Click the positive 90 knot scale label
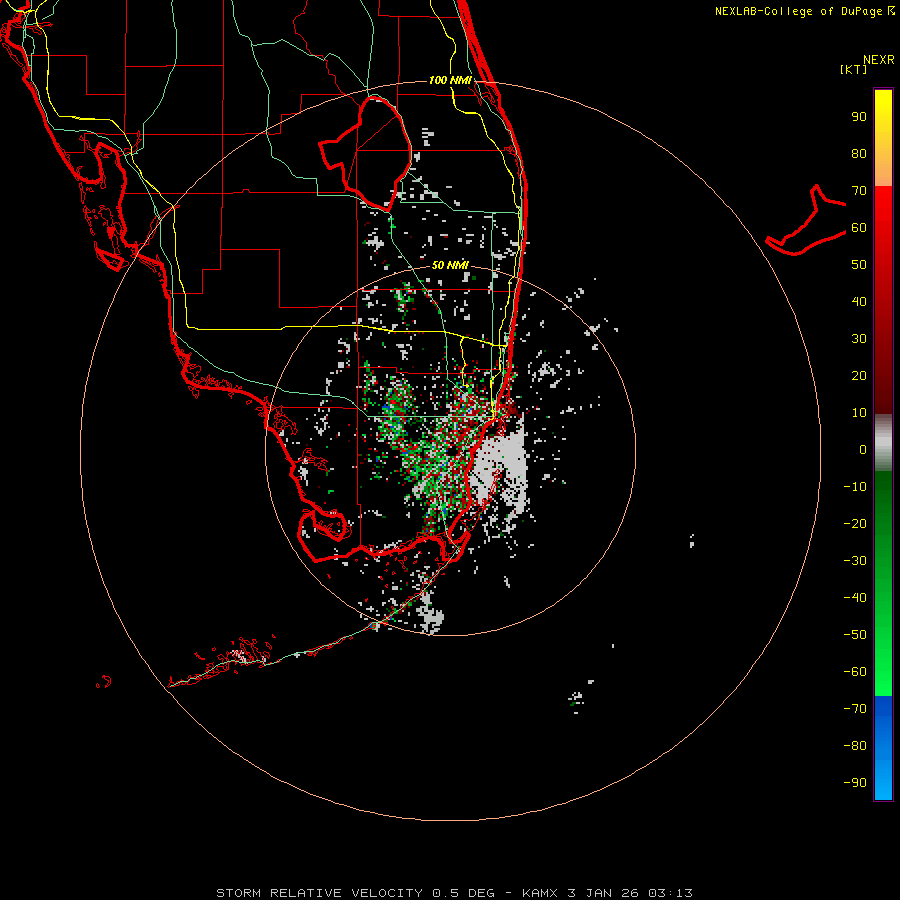This screenshot has width=900, height=900. (859, 117)
